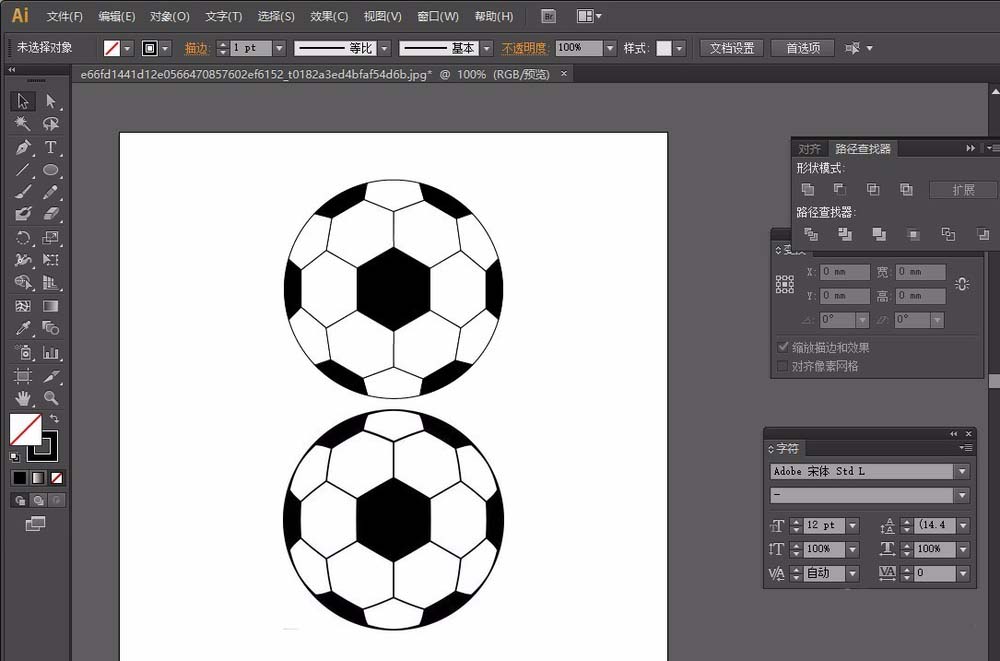Select the Type tool
The width and height of the screenshot is (1000, 661).
[x=50, y=148]
